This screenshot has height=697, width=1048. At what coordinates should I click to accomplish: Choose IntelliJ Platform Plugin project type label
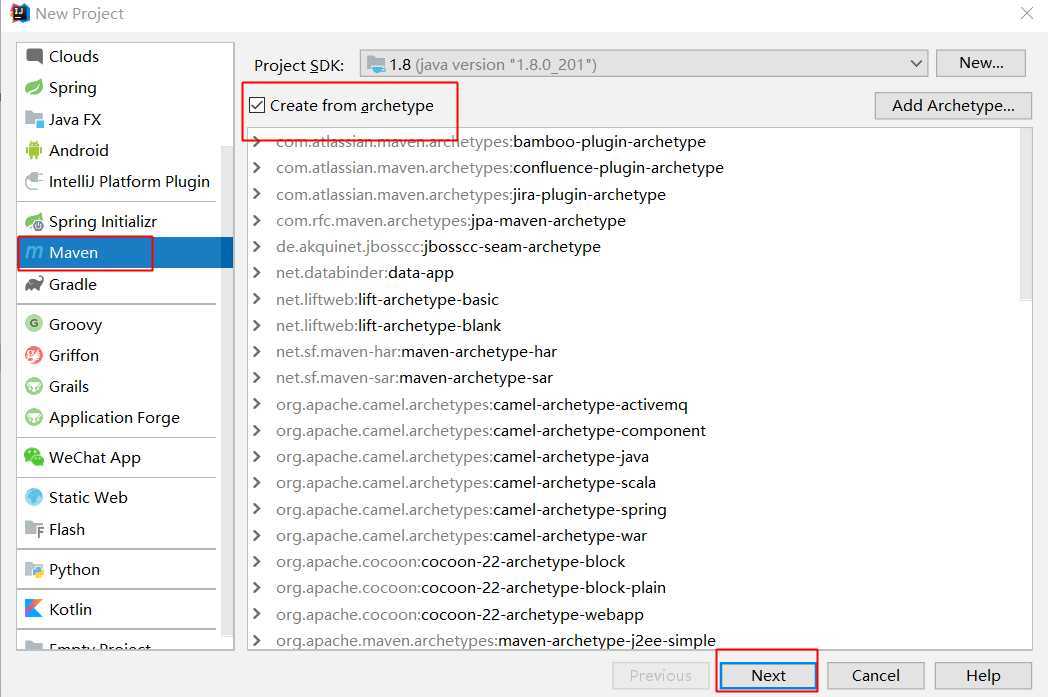tap(129, 182)
